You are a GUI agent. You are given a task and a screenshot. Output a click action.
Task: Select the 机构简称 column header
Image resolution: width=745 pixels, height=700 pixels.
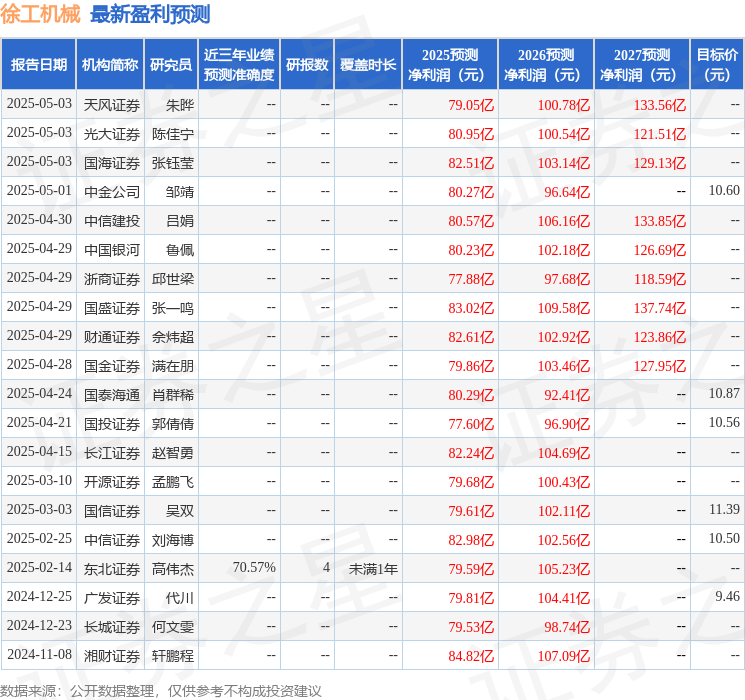pyautogui.click(x=110, y=65)
